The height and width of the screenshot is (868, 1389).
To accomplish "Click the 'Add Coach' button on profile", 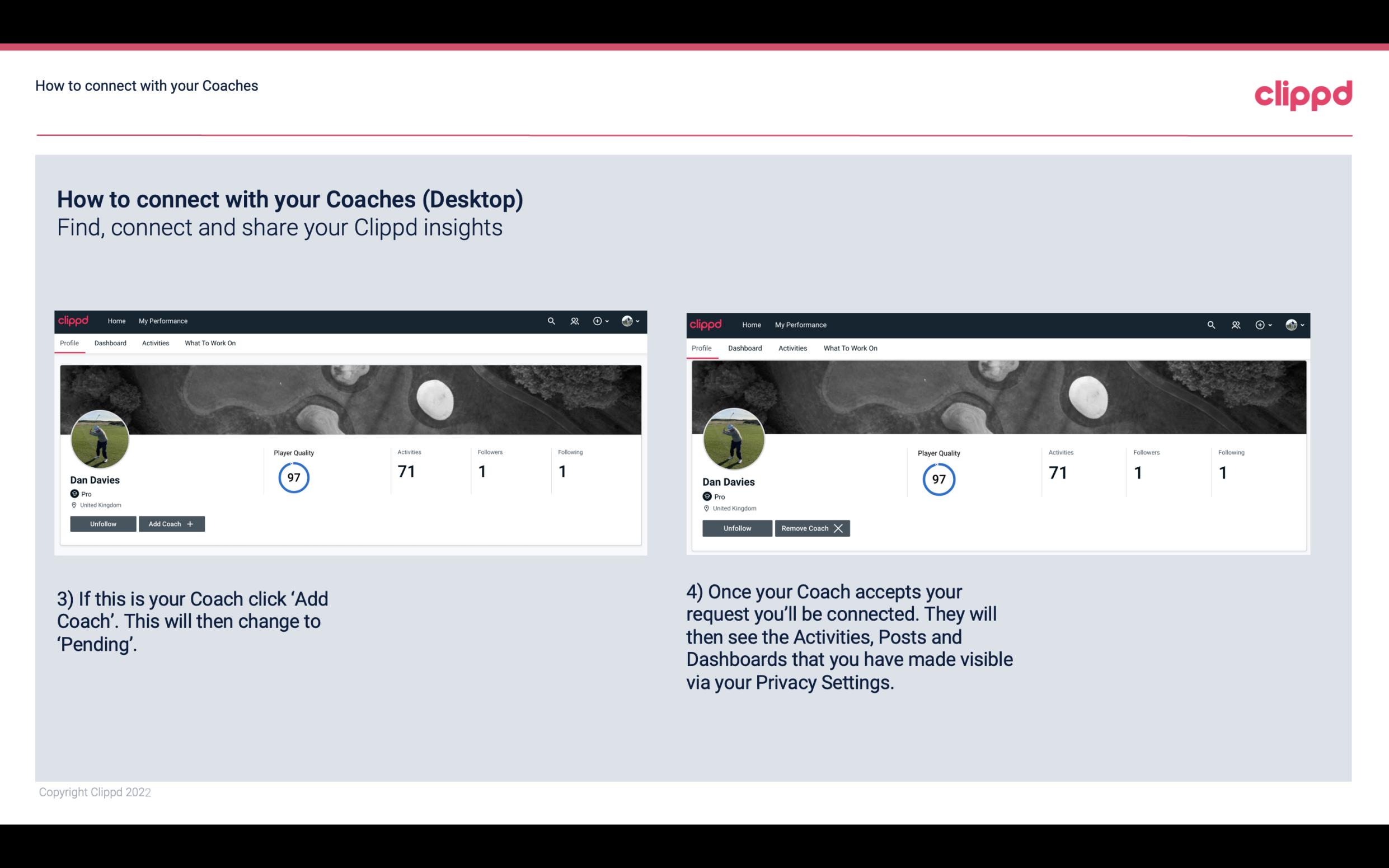I will (x=169, y=523).
